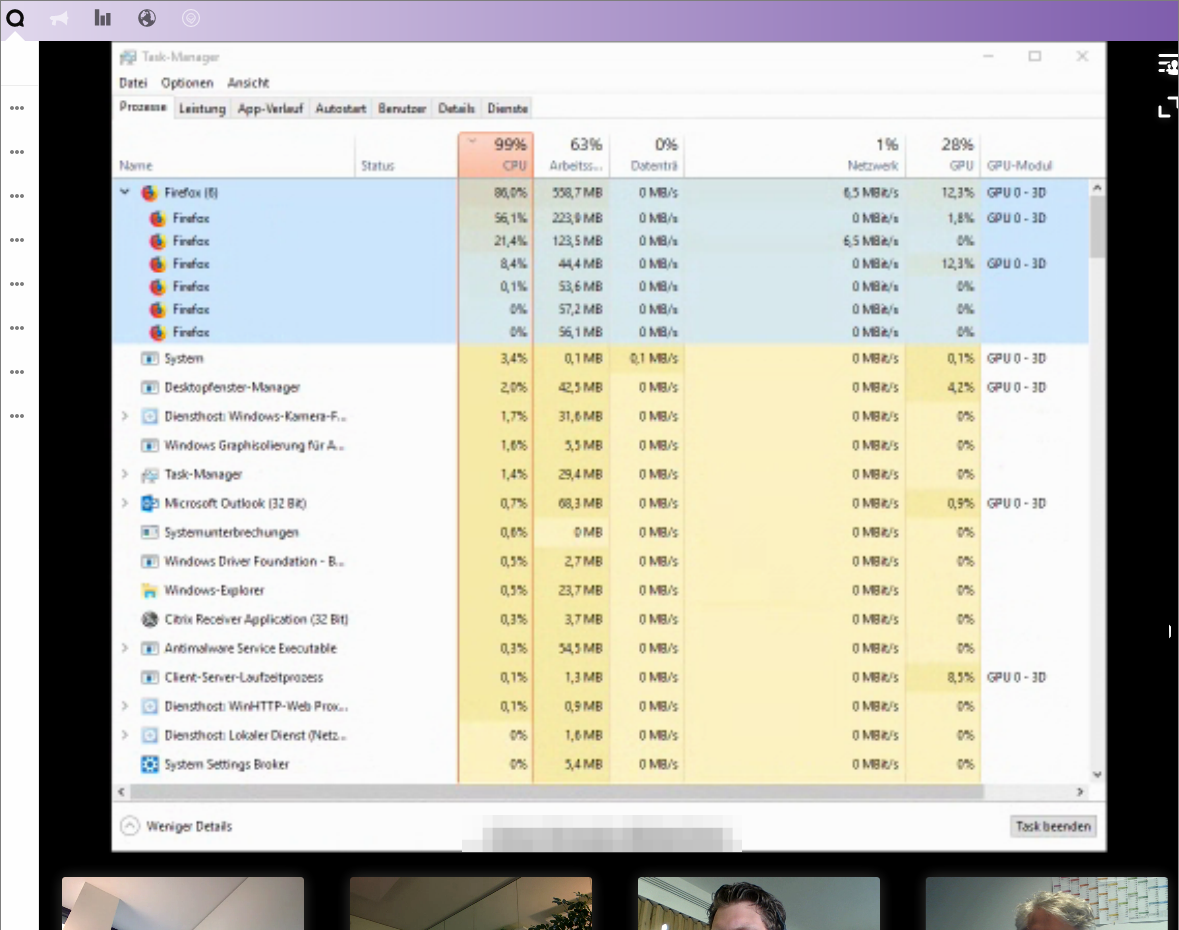1179x930 pixels.
Task: Open the Optionen menu
Action: point(187,83)
